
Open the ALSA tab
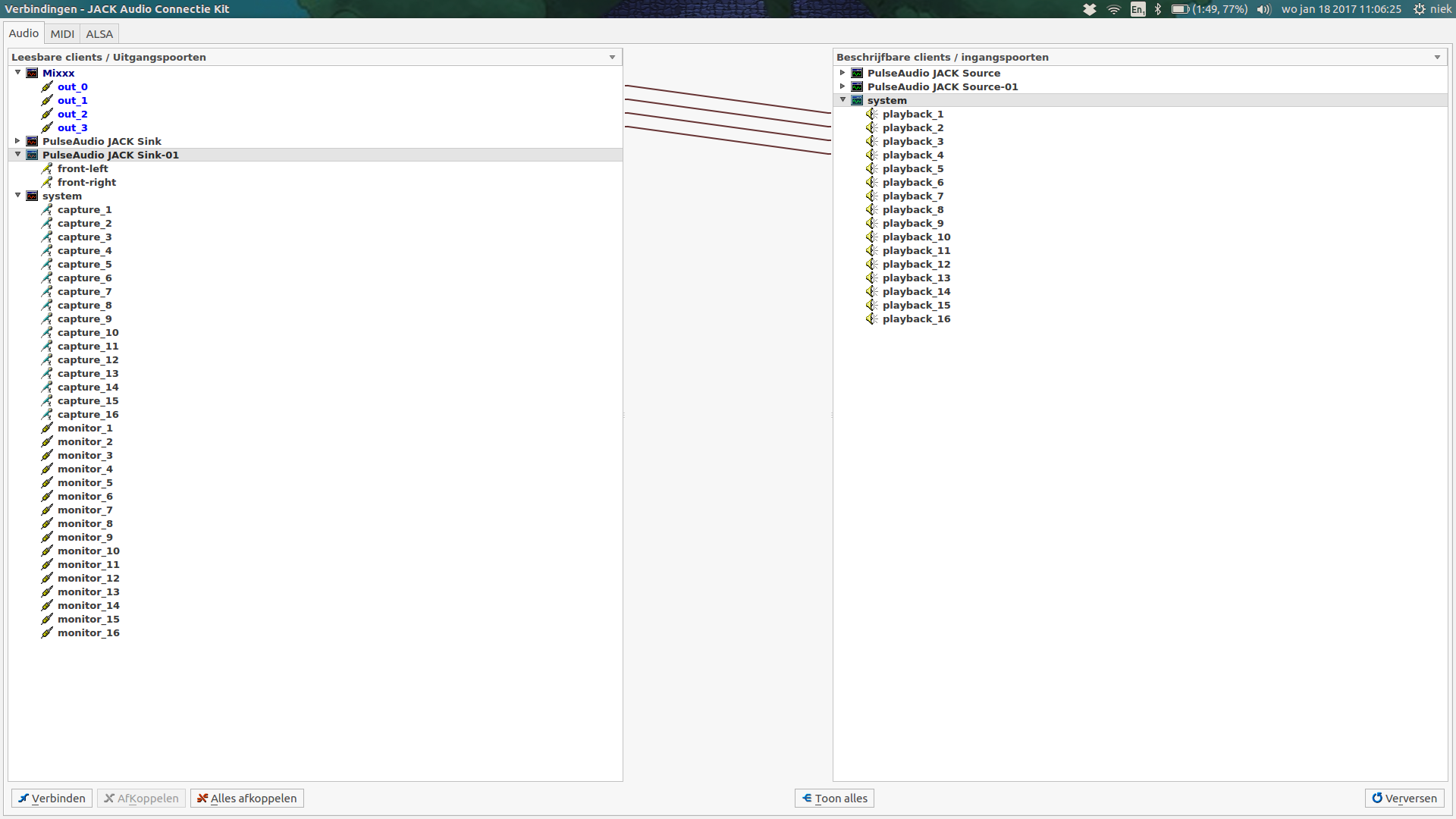pyautogui.click(x=99, y=33)
